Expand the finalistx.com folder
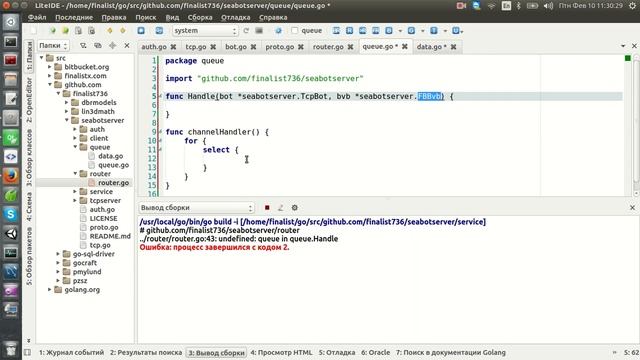The image size is (640, 360). [50, 76]
